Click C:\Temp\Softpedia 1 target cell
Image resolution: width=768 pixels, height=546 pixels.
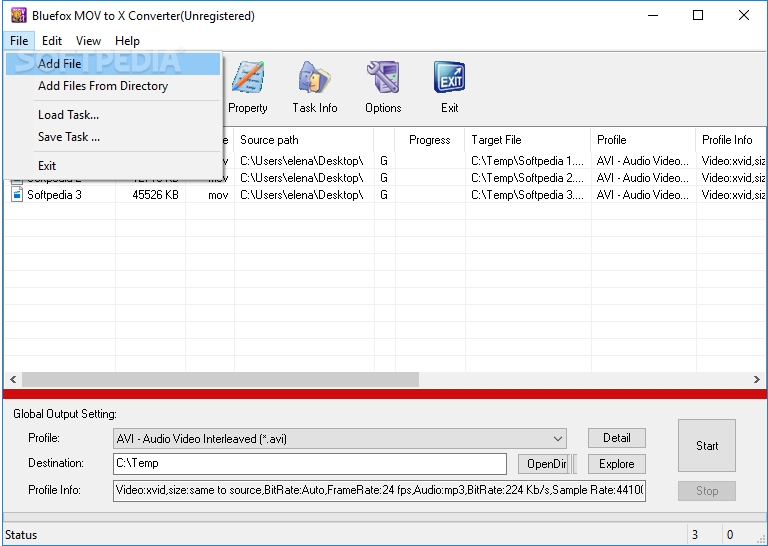click(527, 161)
